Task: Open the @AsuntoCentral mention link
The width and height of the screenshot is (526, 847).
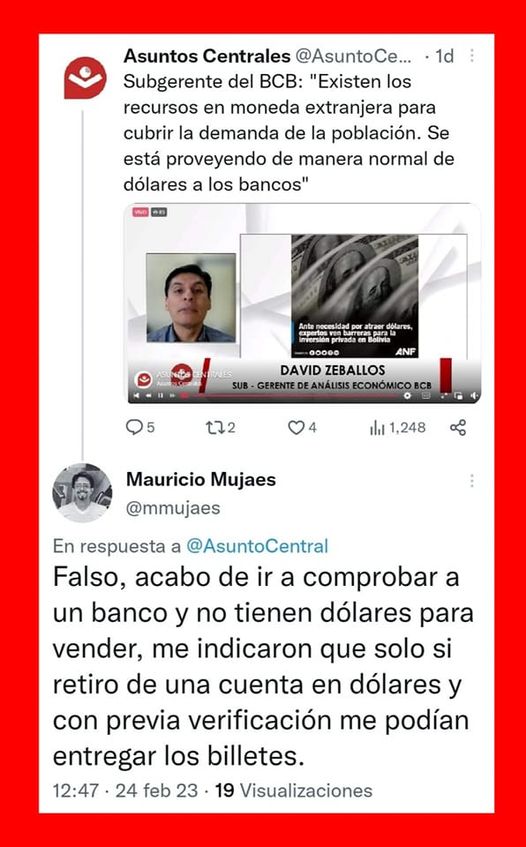Action: pos(257,546)
